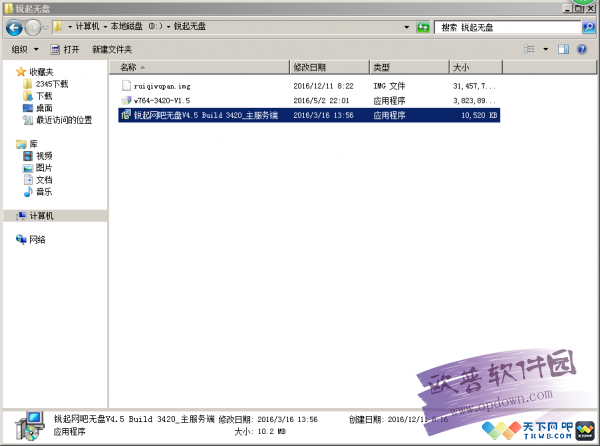Image resolution: width=600 pixels, height=446 pixels.
Task: Click the w764-3420-V1.5 file icon
Action: tap(126, 100)
